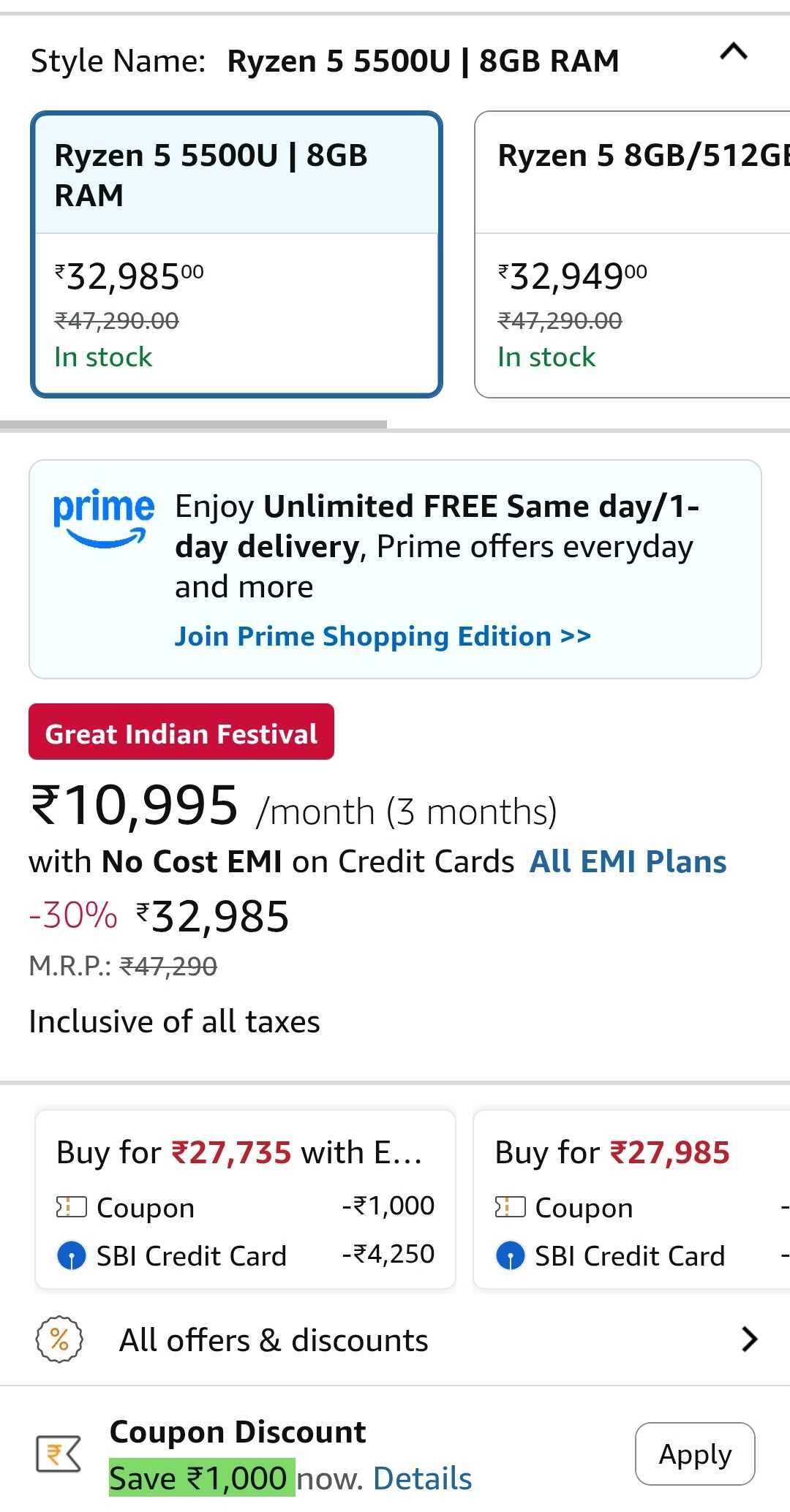790x1512 pixels.
Task: Click SBI logo icon in second offer card
Action: [510, 1256]
